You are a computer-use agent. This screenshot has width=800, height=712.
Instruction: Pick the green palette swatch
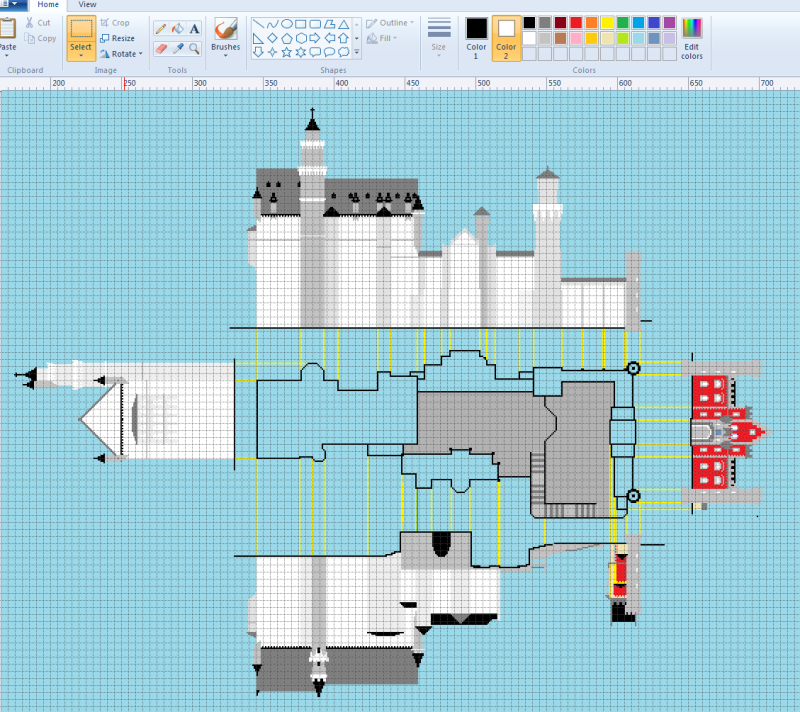[622, 22]
